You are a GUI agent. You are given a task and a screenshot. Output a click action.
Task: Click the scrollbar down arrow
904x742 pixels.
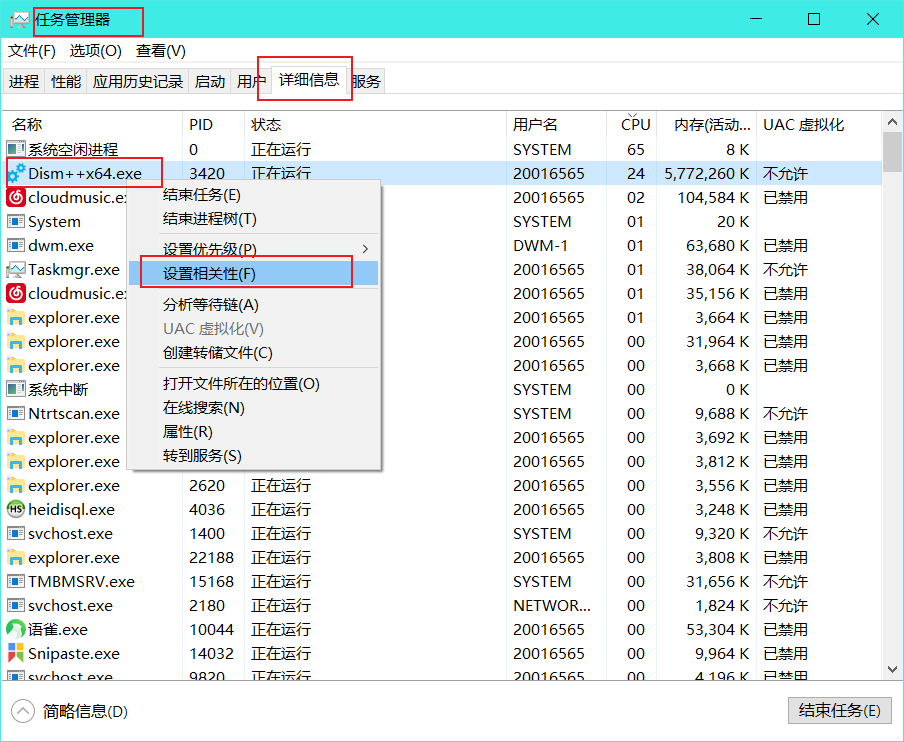892,669
